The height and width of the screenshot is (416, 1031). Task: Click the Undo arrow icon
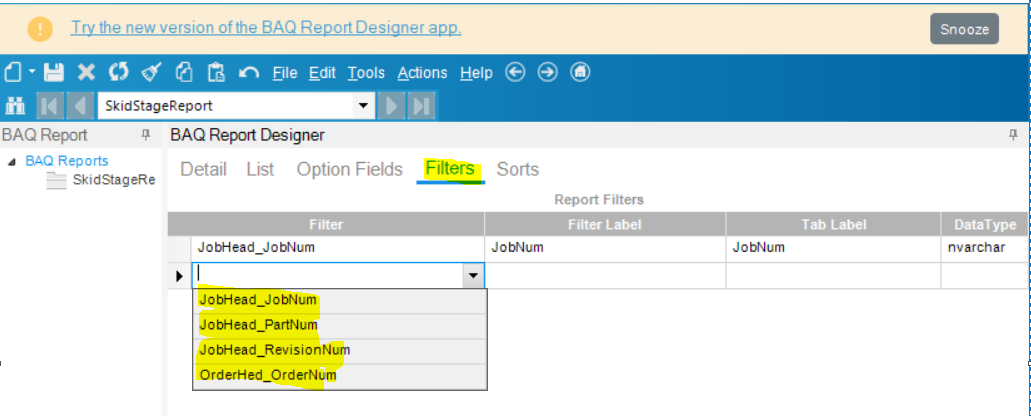click(249, 73)
